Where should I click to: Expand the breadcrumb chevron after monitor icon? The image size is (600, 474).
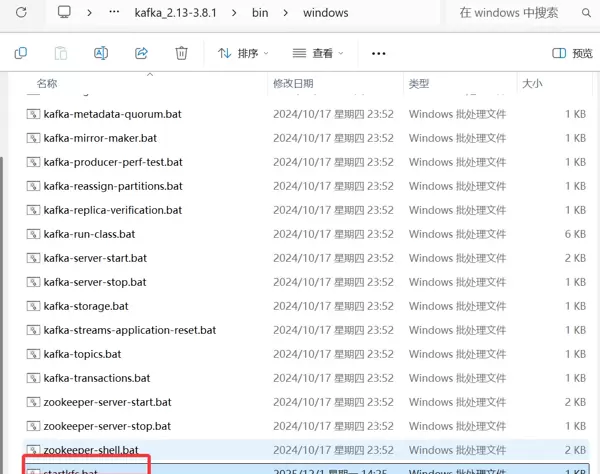[x=90, y=13]
